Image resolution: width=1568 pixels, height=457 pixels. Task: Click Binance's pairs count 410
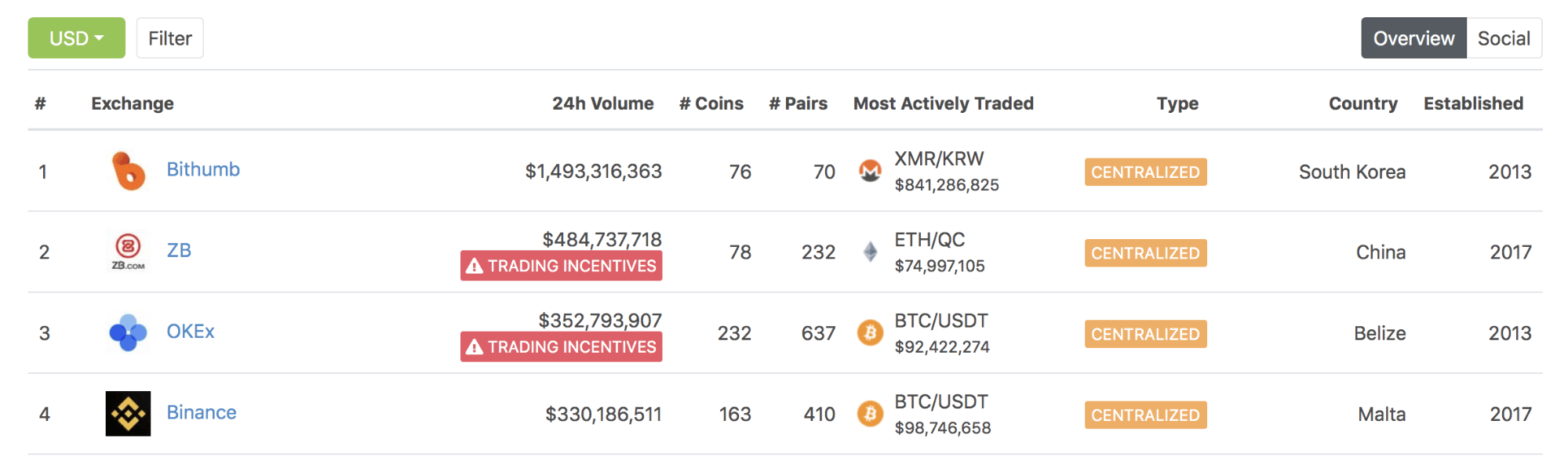pyautogui.click(x=820, y=414)
